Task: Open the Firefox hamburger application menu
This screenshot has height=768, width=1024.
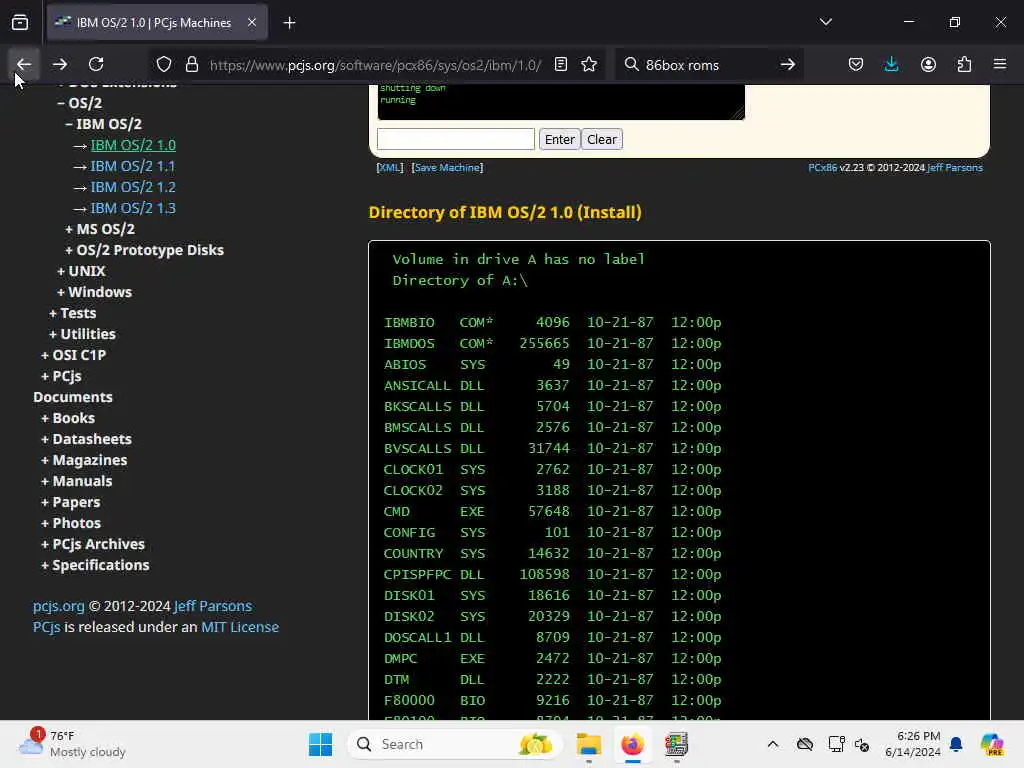Action: pos(1000,64)
